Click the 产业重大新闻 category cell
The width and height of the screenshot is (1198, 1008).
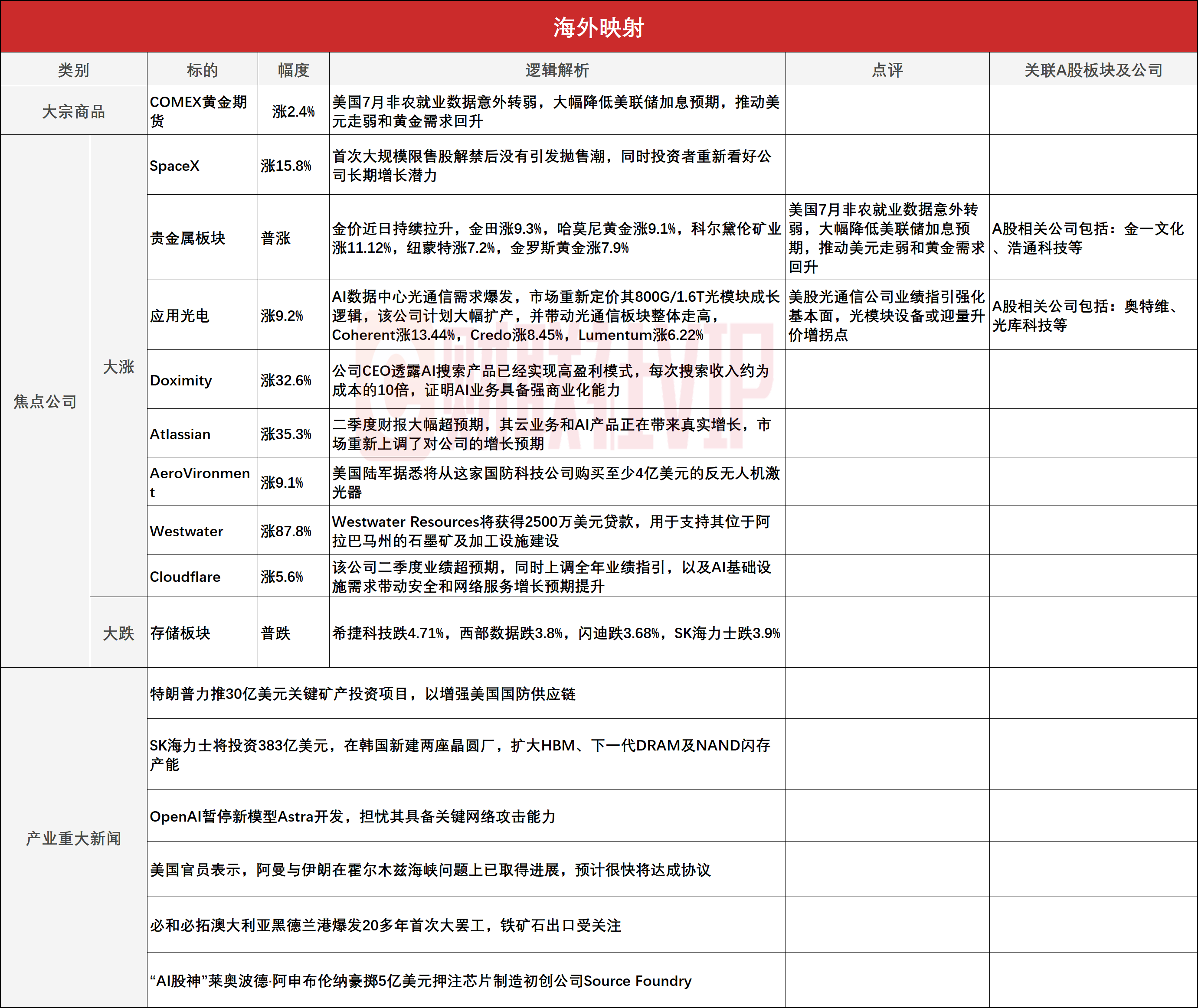coord(74,838)
